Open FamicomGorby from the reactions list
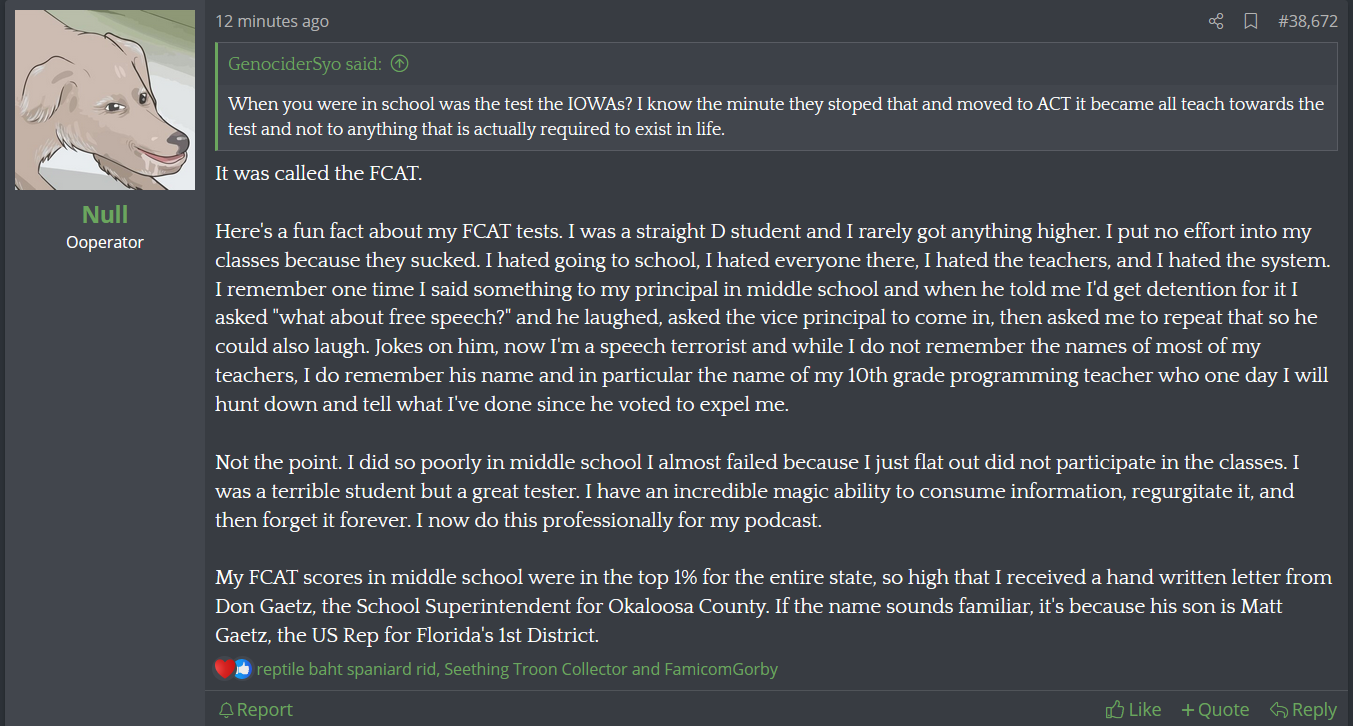1353x726 pixels. pos(720,669)
